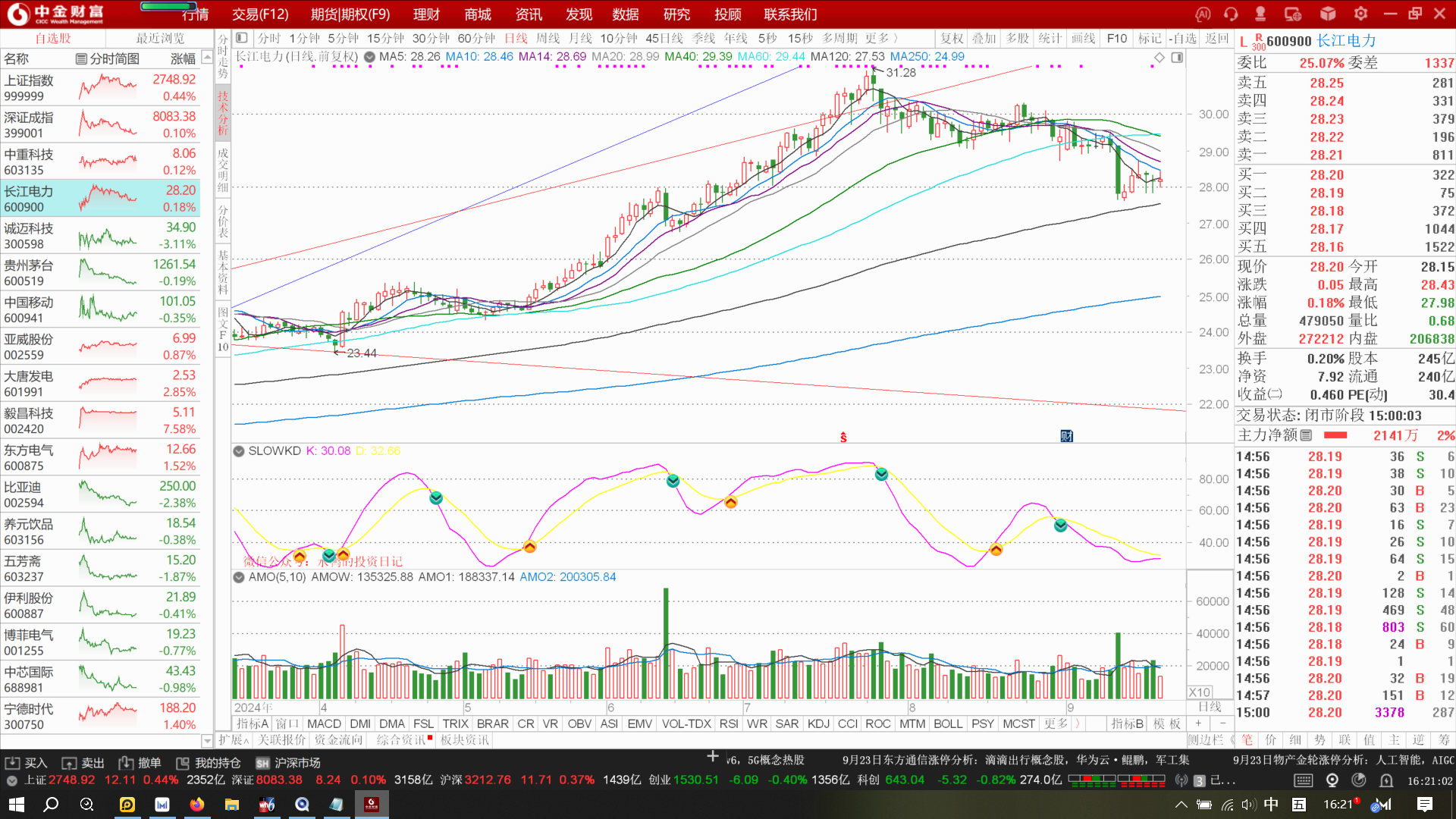Open the on-screen keyboard icon
The image size is (1456, 819).
click(x=1304, y=780)
